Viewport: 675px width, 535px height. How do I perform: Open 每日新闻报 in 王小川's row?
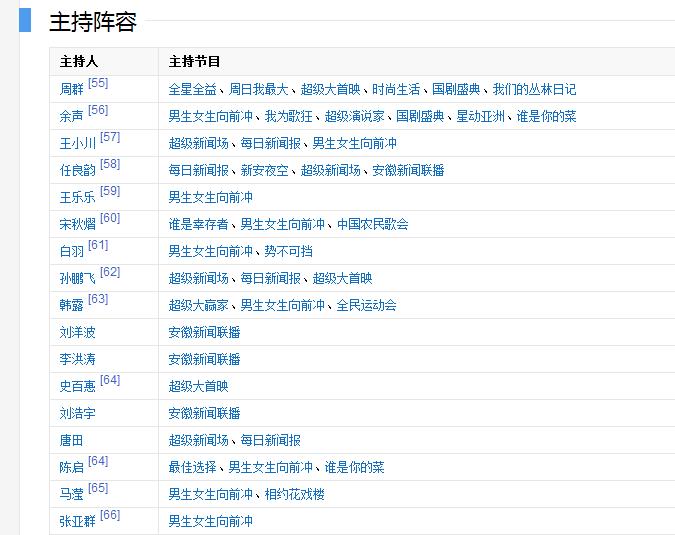pyautogui.click(x=270, y=143)
